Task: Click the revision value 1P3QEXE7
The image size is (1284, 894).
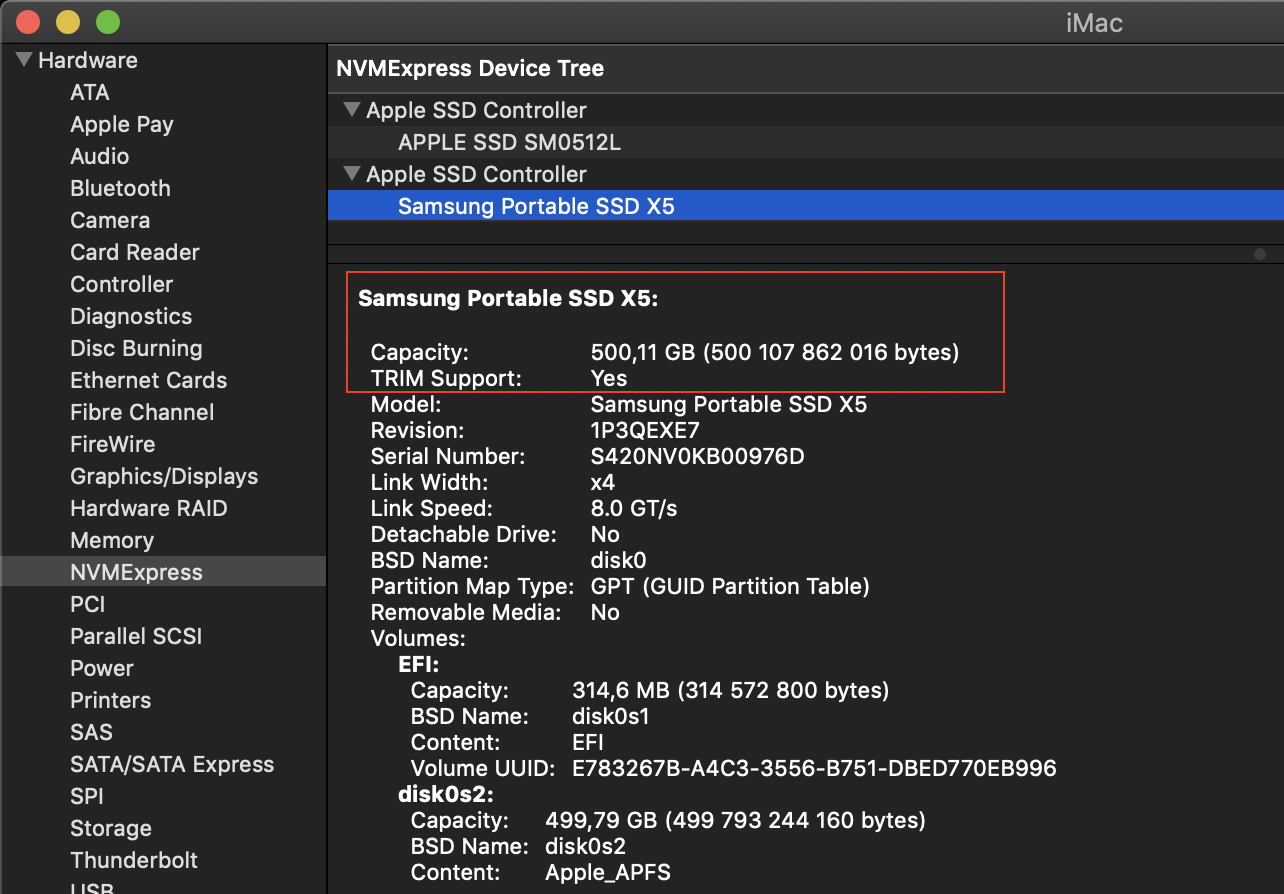Action: pos(645,430)
